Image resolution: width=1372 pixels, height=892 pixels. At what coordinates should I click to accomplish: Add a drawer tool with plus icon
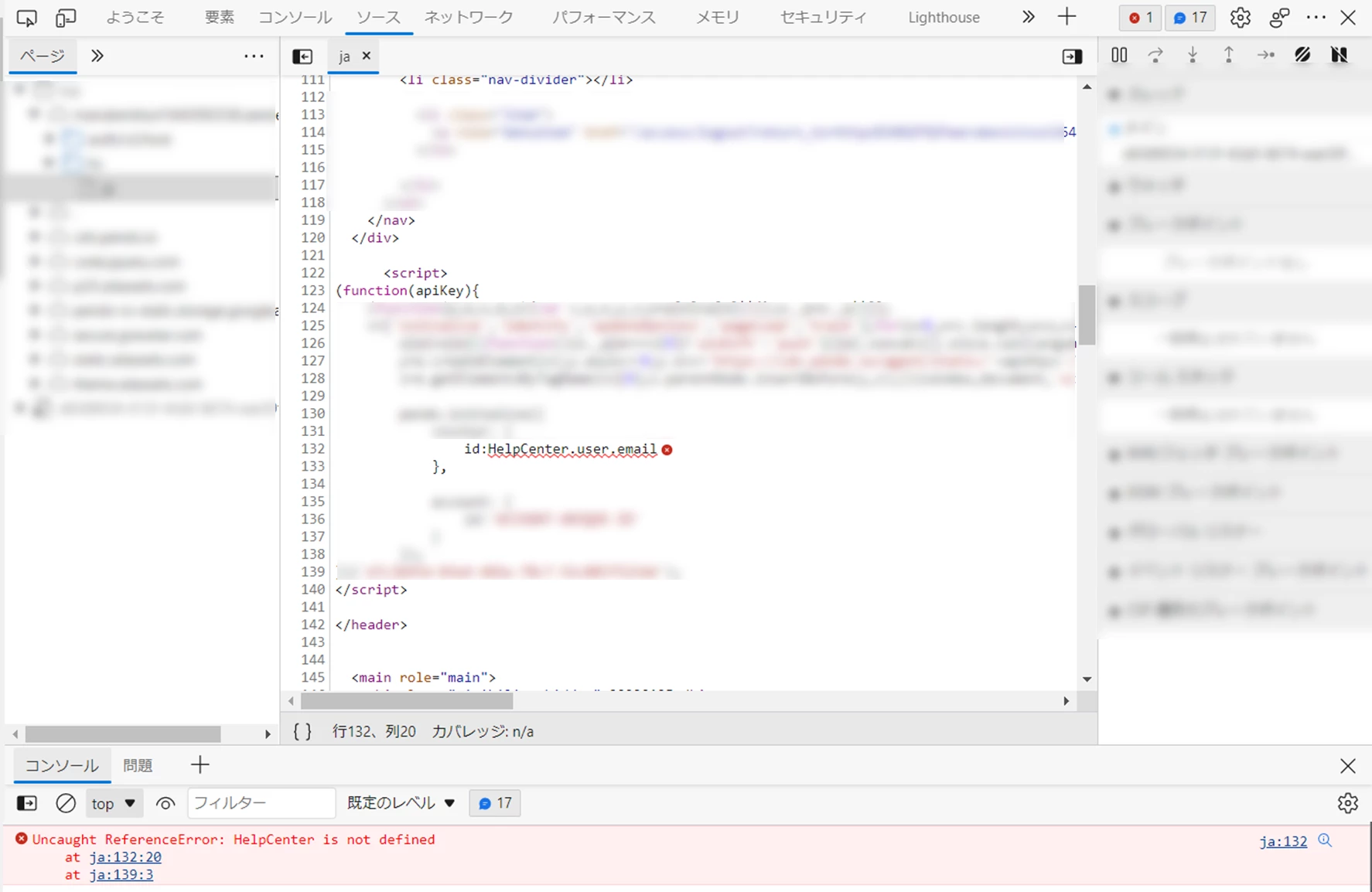tap(200, 764)
